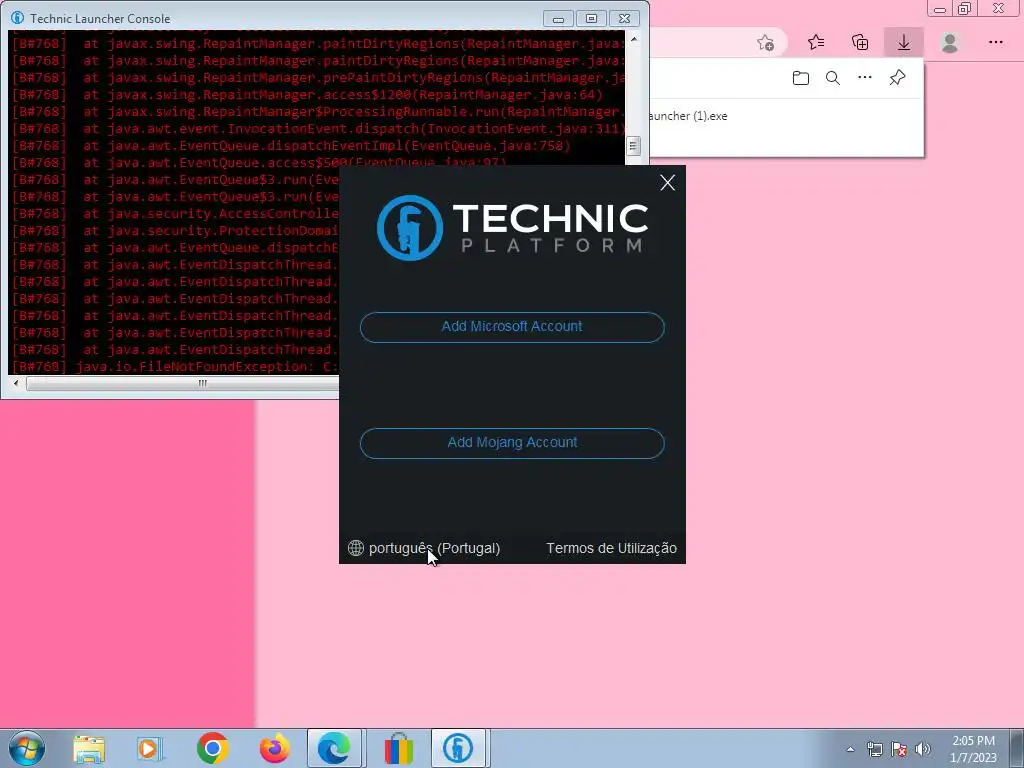Close the Edge browser window

coord(999,8)
